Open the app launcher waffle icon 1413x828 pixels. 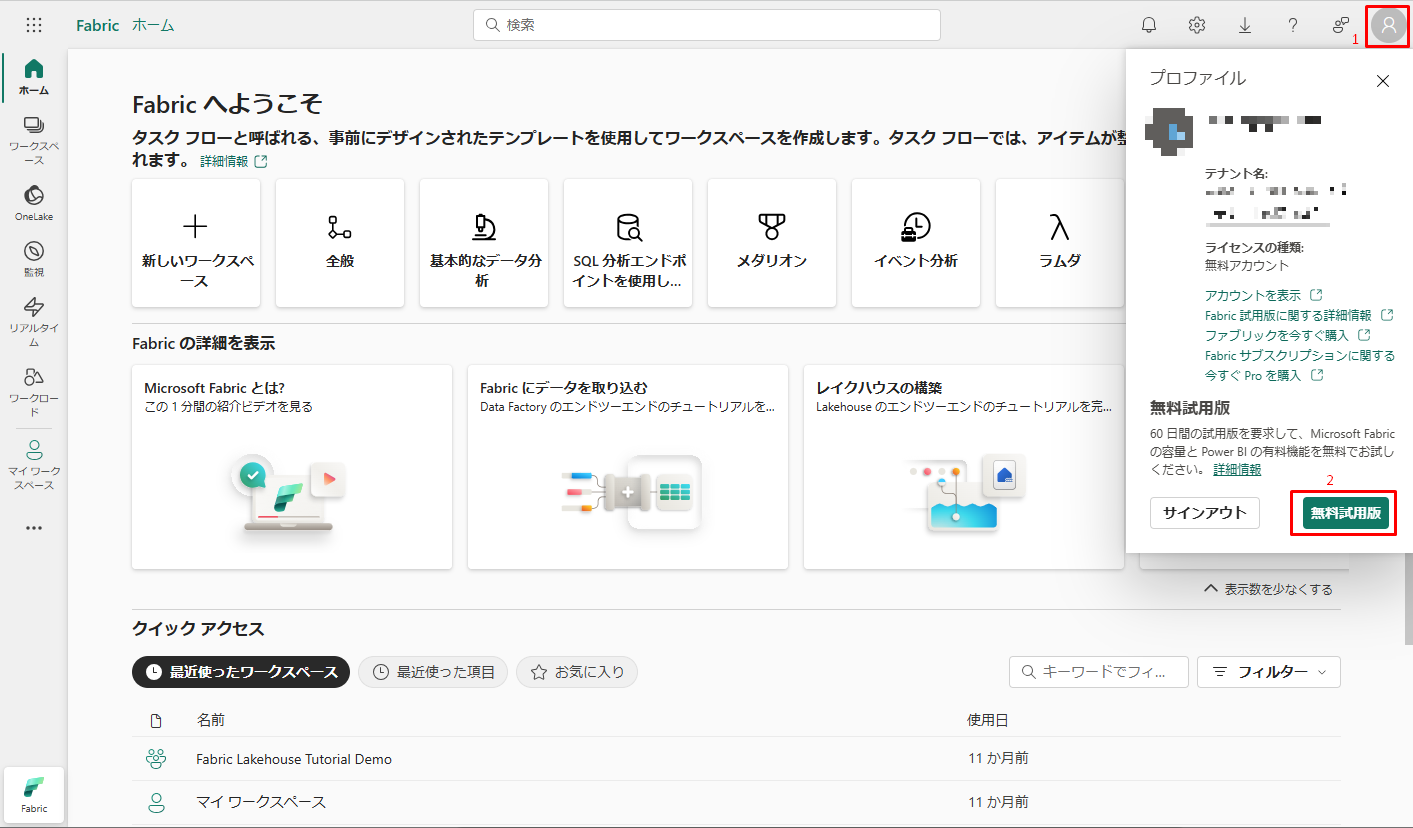pyautogui.click(x=34, y=25)
